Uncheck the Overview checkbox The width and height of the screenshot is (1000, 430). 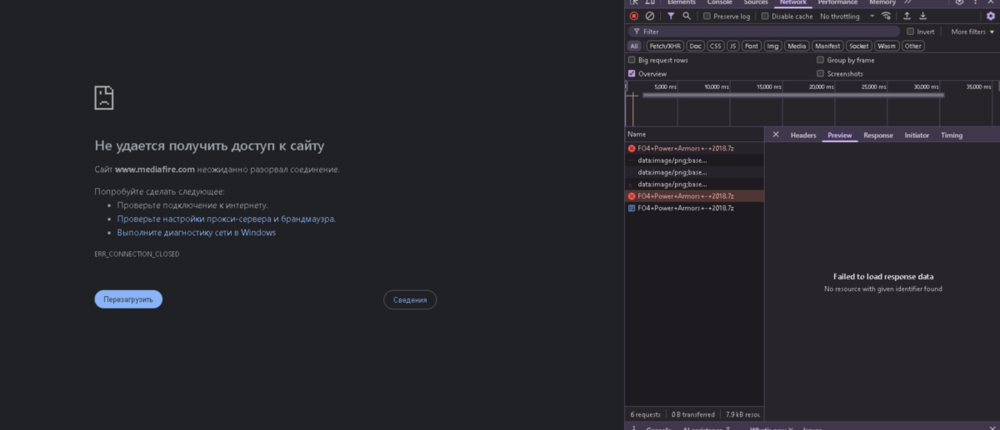631,73
